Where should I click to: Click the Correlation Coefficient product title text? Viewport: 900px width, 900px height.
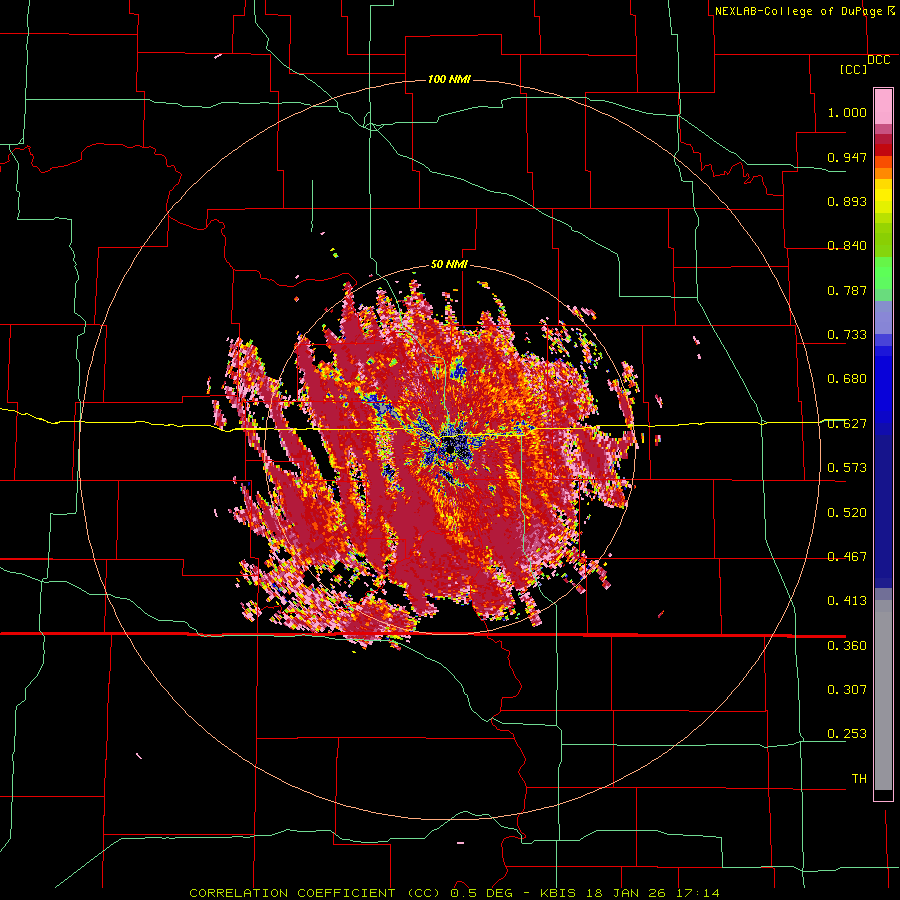(x=315, y=893)
